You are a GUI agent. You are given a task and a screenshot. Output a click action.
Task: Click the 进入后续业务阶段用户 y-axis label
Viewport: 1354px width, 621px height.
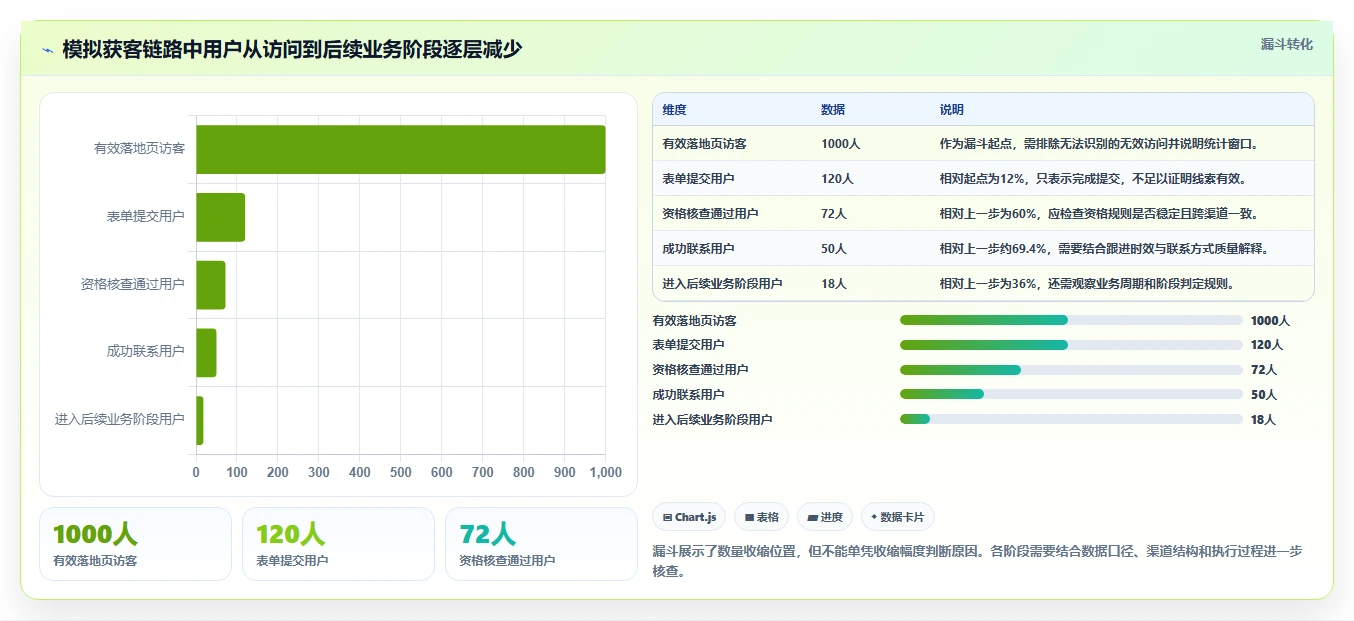point(120,420)
